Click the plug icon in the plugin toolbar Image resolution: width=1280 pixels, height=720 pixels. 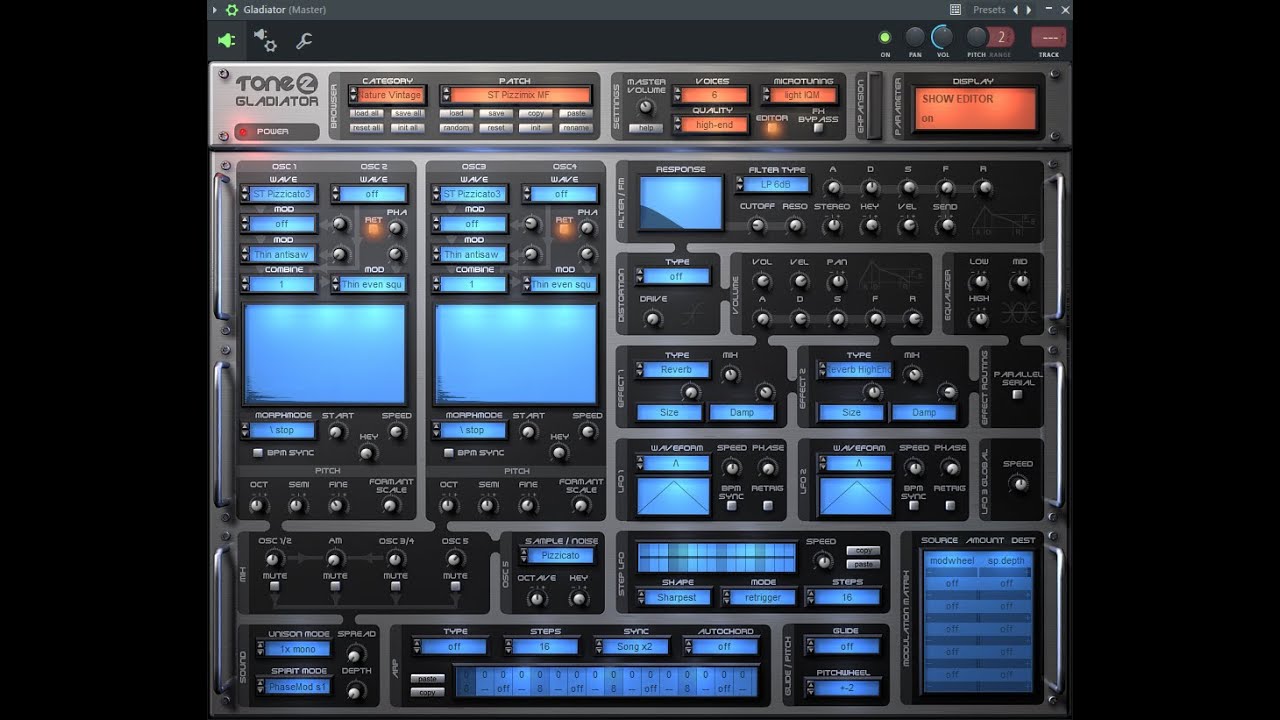pyautogui.click(x=227, y=40)
